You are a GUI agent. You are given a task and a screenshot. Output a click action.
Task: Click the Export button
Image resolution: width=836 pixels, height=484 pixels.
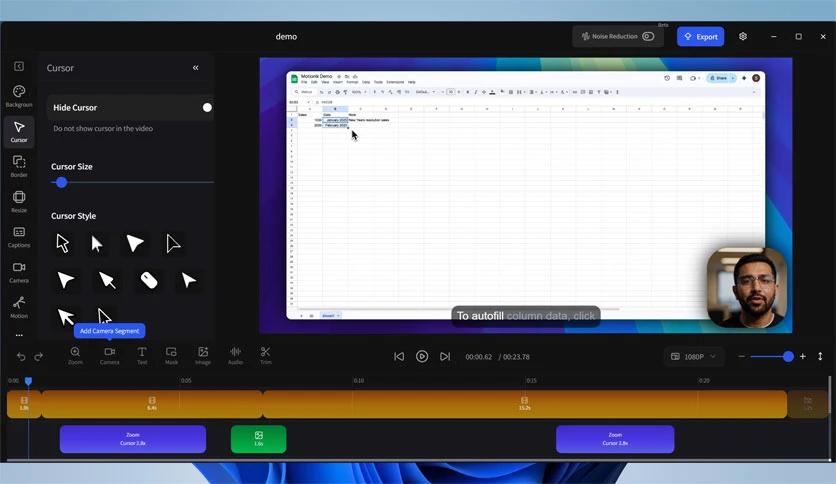coord(701,37)
